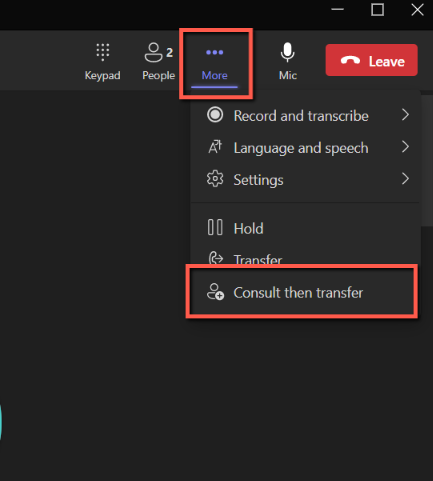
Task: Select the Transfer menu entry text
Action: (258, 259)
